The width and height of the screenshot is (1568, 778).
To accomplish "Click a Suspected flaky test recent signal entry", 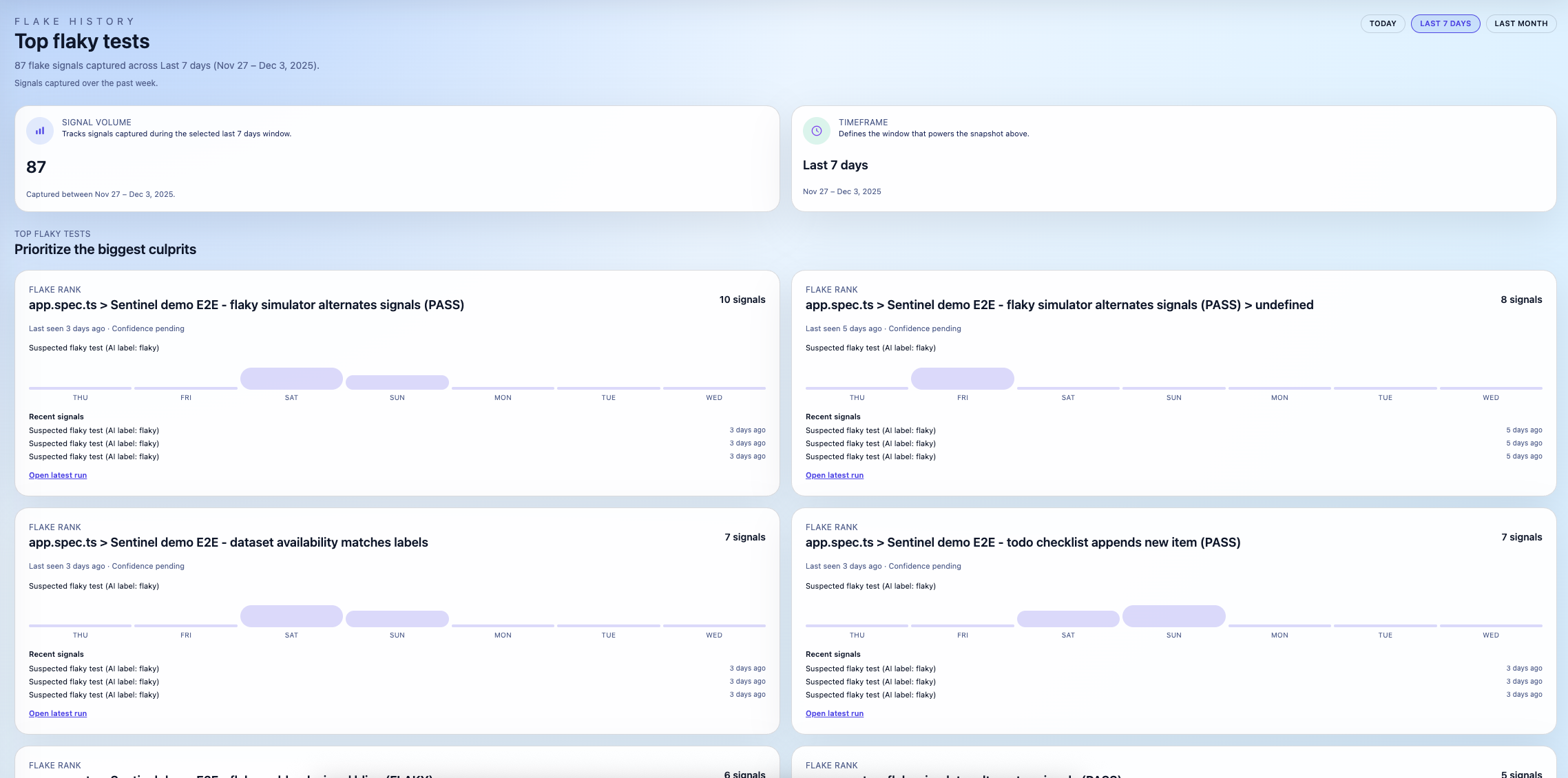I will (94, 430).
